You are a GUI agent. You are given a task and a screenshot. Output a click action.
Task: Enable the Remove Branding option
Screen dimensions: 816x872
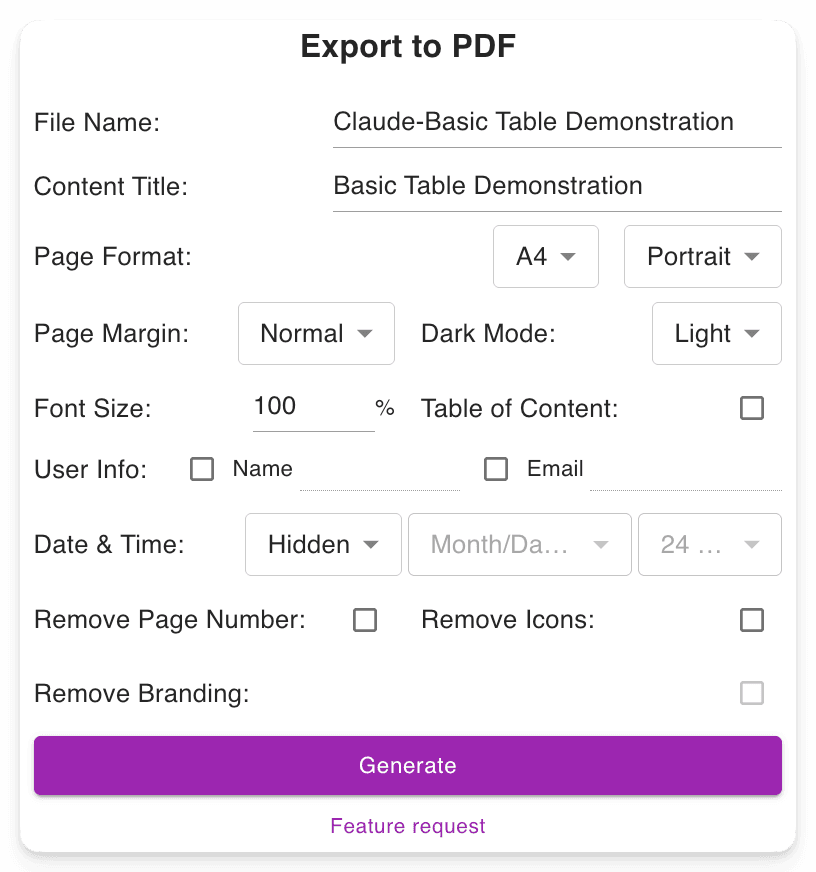click(x=753, y=693)
